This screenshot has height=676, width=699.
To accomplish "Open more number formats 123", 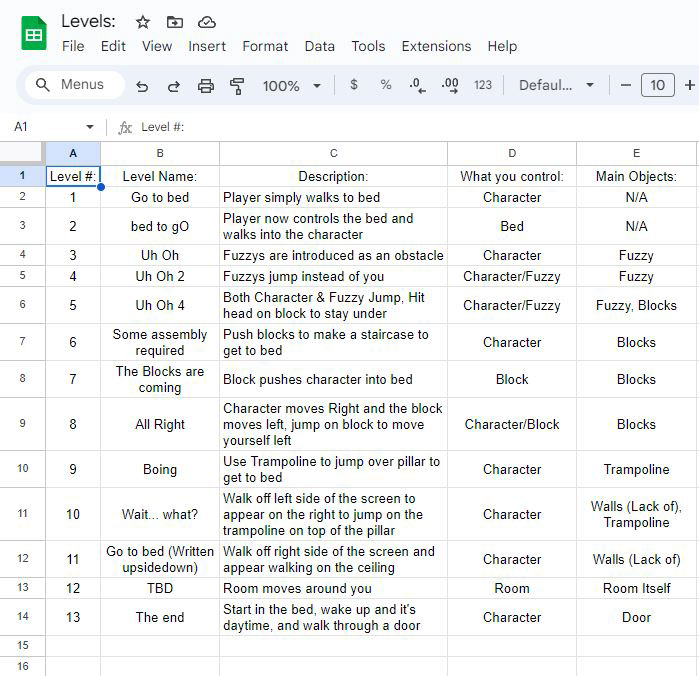I will tap(482, 85).
